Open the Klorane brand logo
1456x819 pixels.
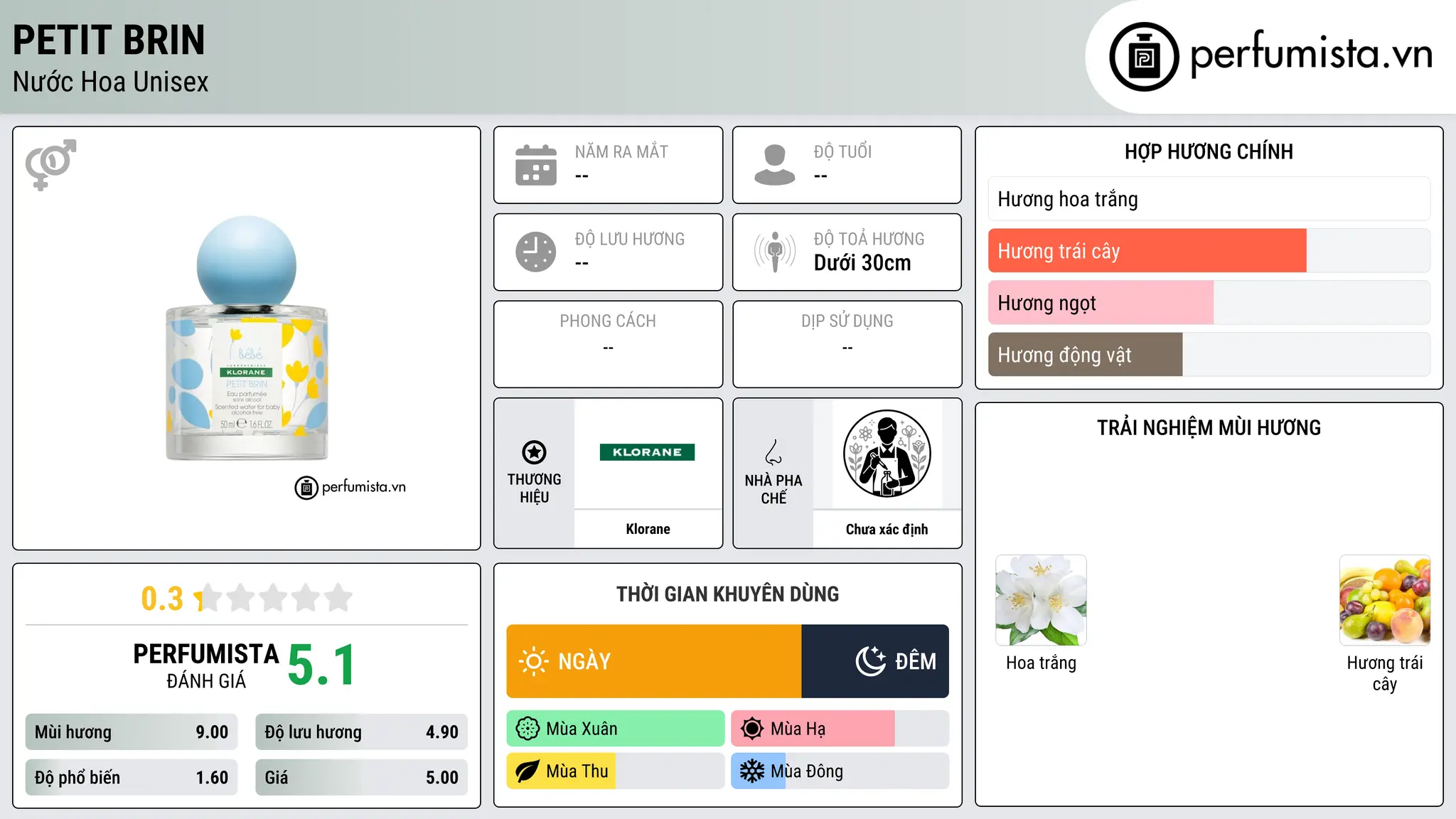(x=647, y=452)
